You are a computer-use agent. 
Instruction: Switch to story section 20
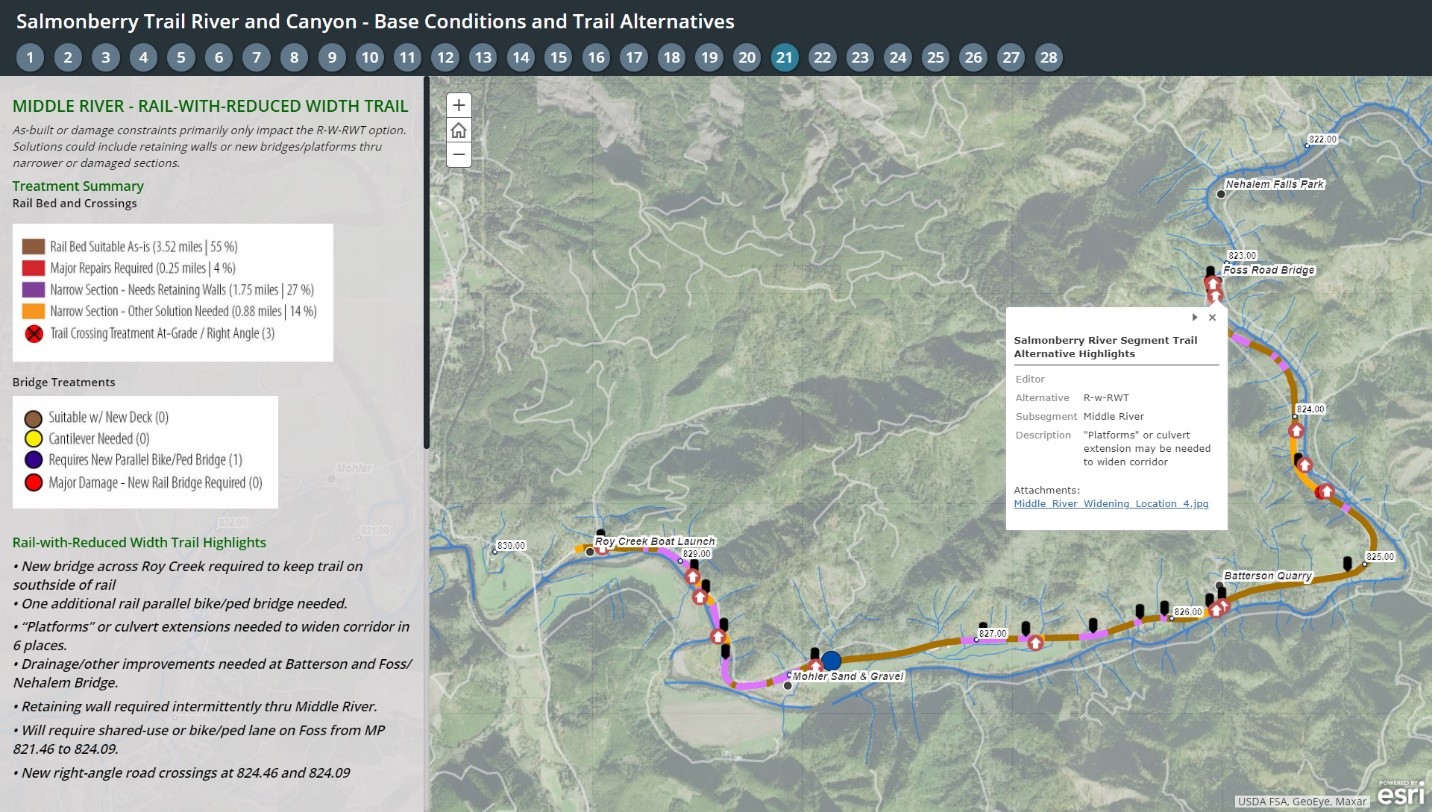pyautogui.click(x=746, y=58)
